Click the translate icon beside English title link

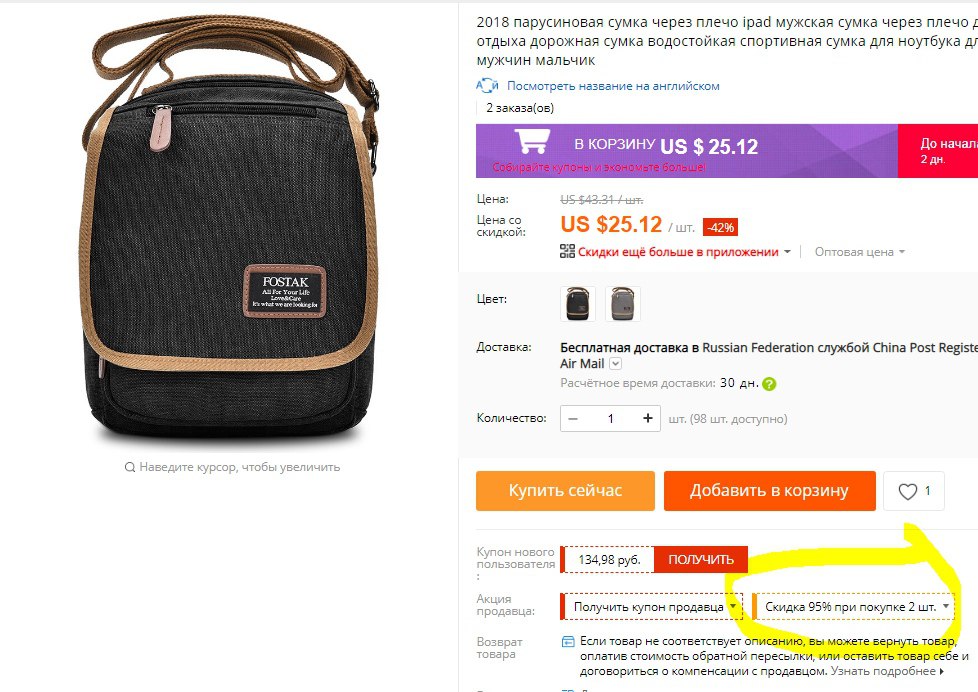click(x=487, y=85)
